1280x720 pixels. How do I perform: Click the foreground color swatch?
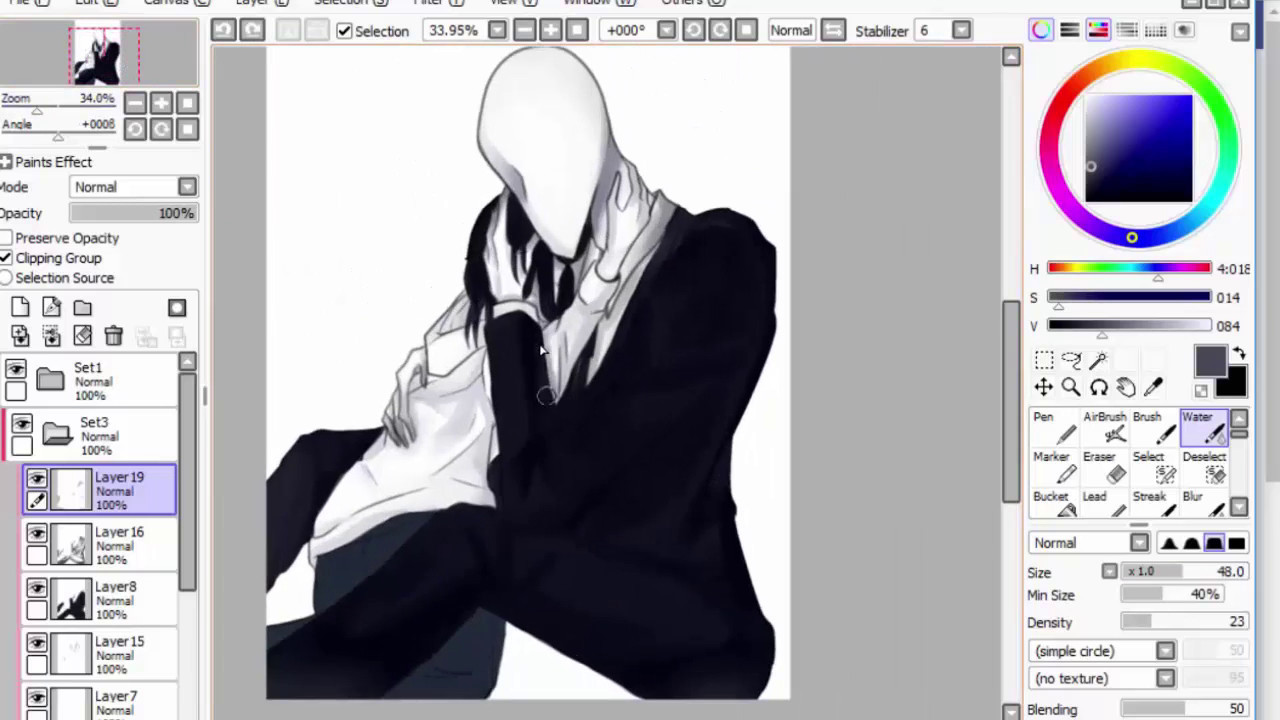pyautogui.click(x=1209, y=362)
